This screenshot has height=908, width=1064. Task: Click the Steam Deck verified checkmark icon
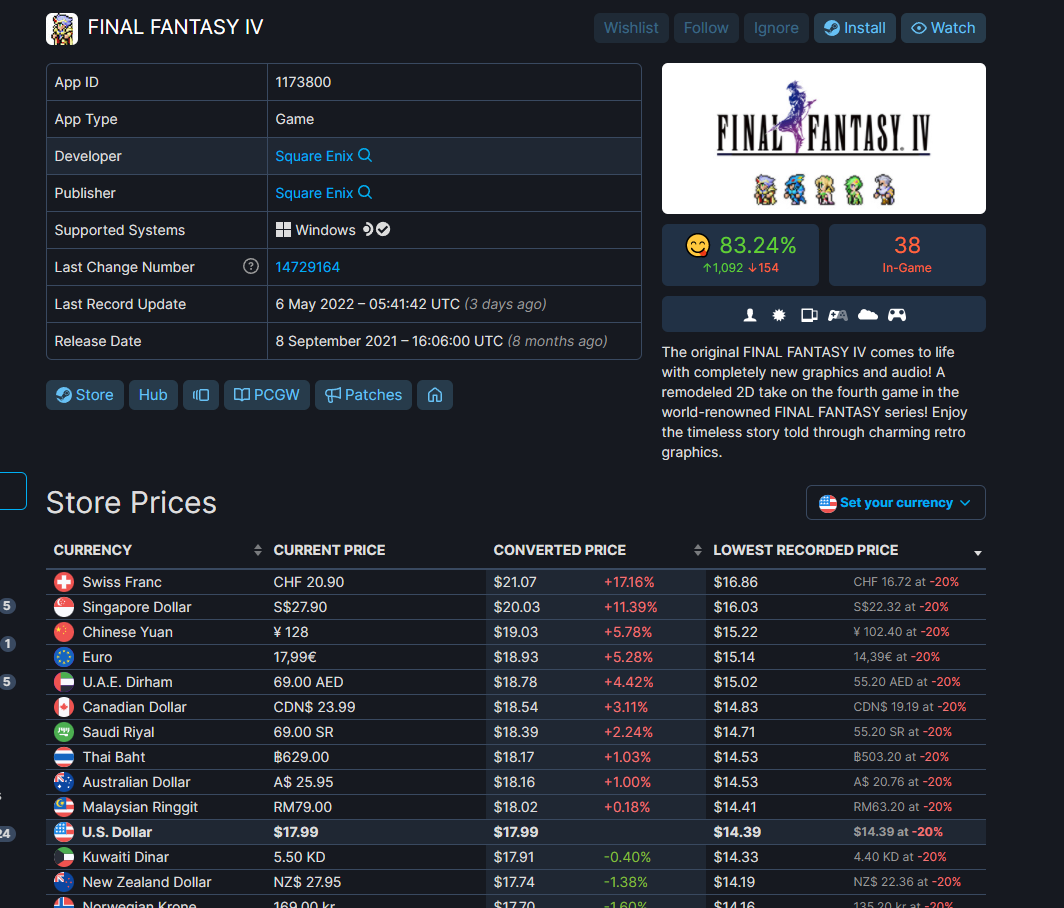coord(383,229)
